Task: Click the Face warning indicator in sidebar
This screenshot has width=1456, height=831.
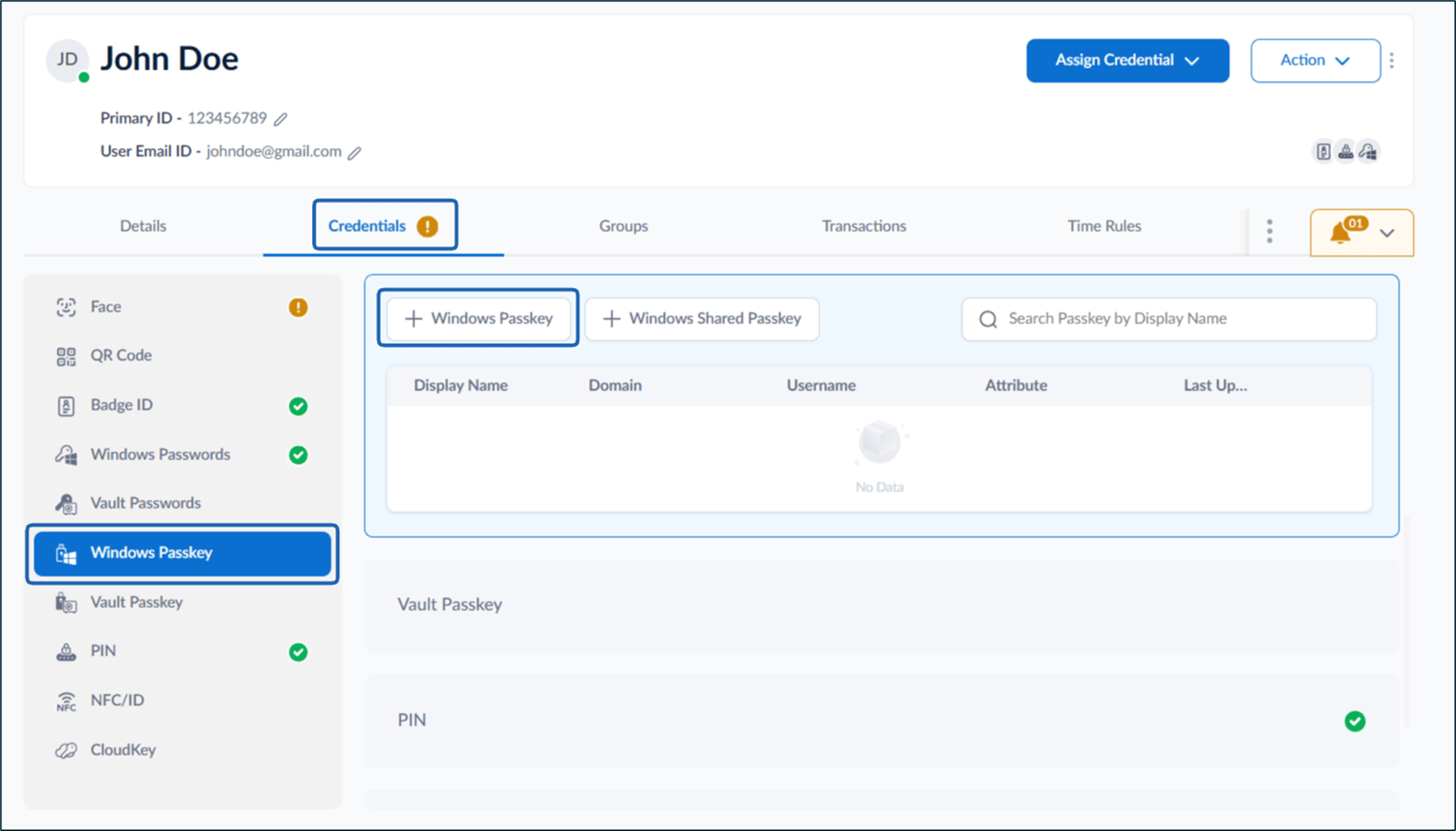Action: (x=298, y=307)
